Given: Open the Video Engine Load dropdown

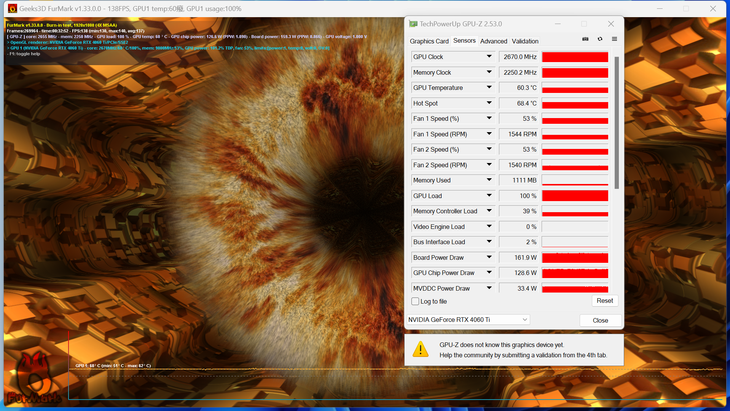Looking at the screenshot, I should click(489, 227).
